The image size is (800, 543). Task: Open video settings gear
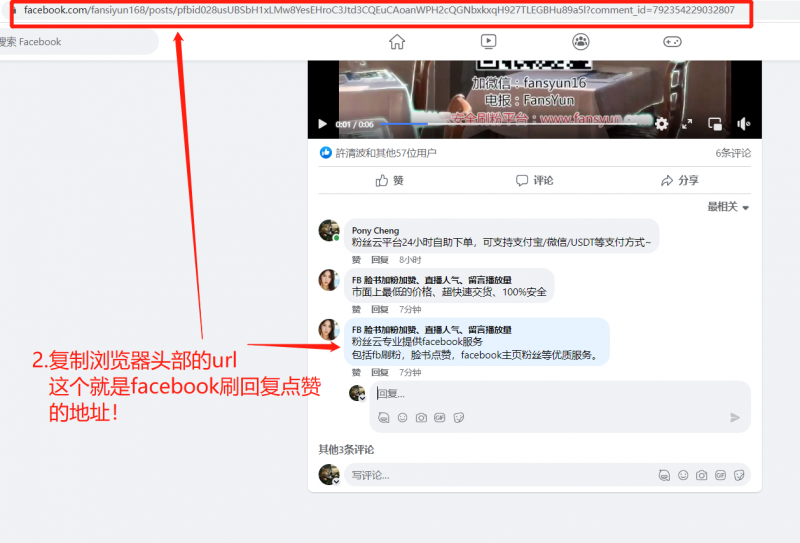click(x=662, y=124)
